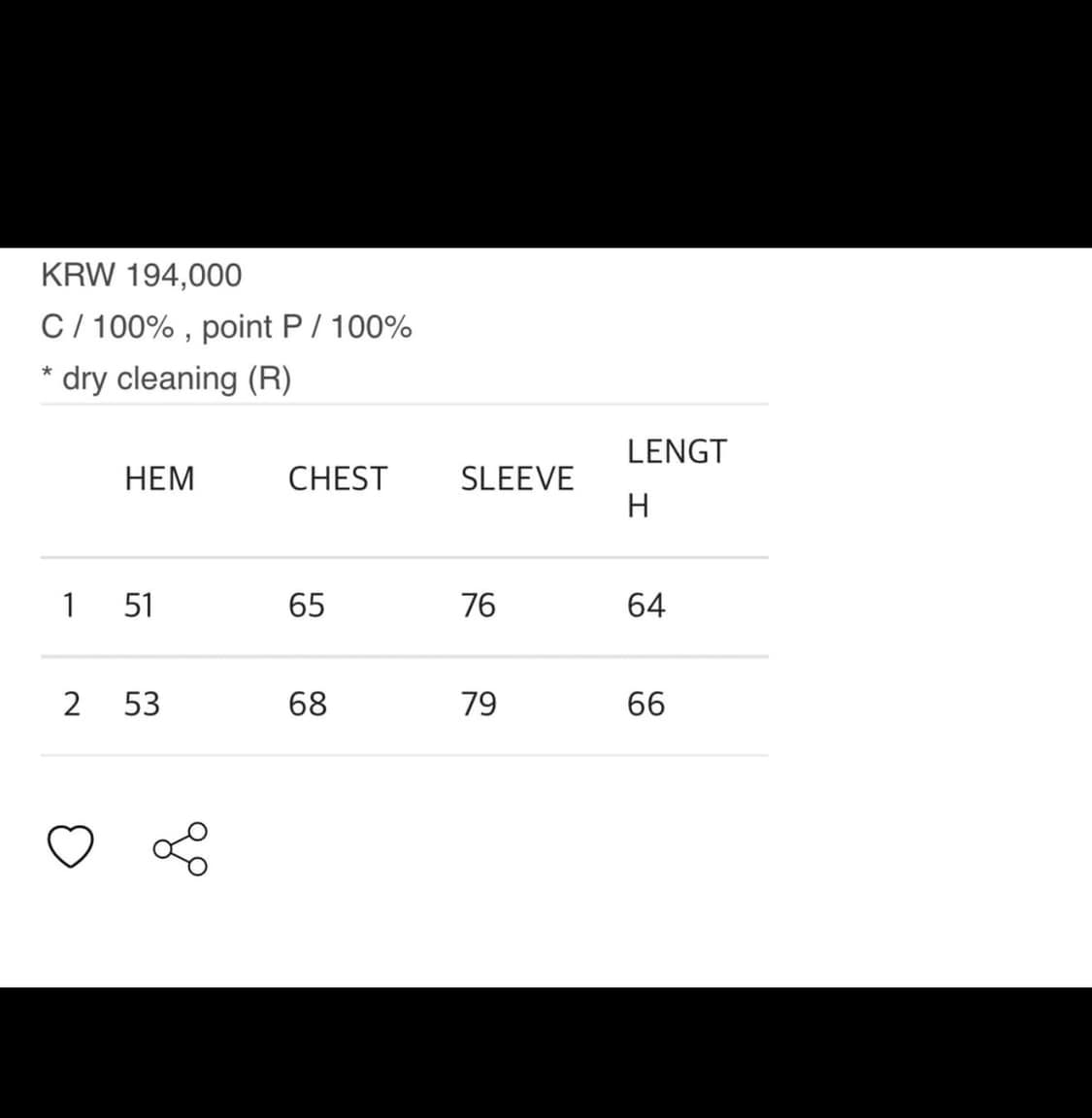Click the SLEEVE column header
The width and height of the screenshot is (1092, 1118).
pos(516,479)
